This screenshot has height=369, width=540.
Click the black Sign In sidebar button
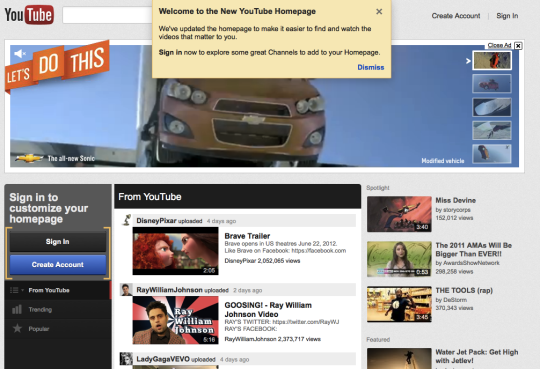pyautogui.click(x=58, y=242)
